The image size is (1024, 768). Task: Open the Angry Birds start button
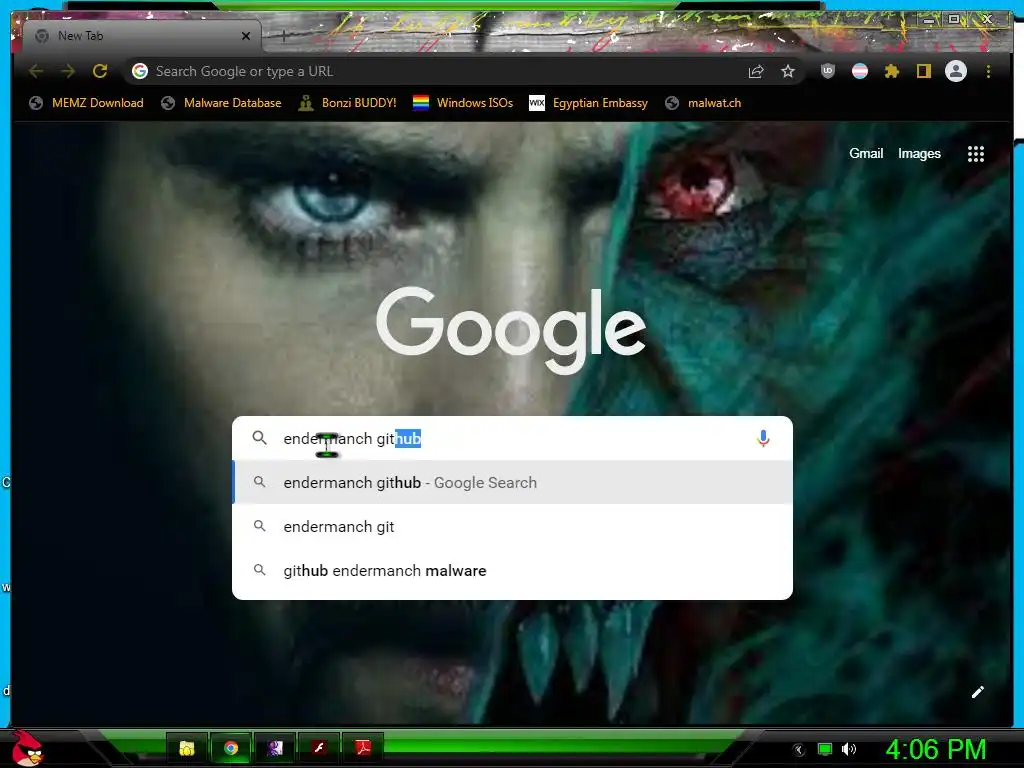27,748
